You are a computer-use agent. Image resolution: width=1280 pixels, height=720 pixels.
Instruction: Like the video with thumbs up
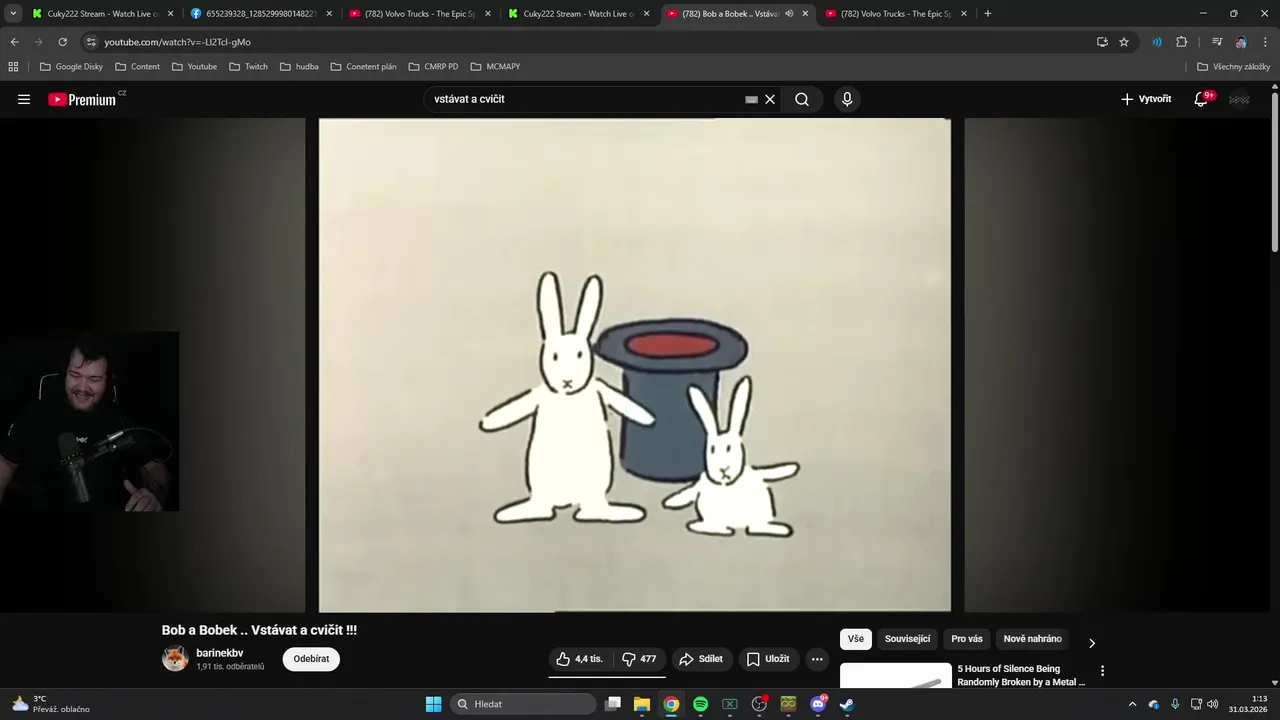[580, 659]
